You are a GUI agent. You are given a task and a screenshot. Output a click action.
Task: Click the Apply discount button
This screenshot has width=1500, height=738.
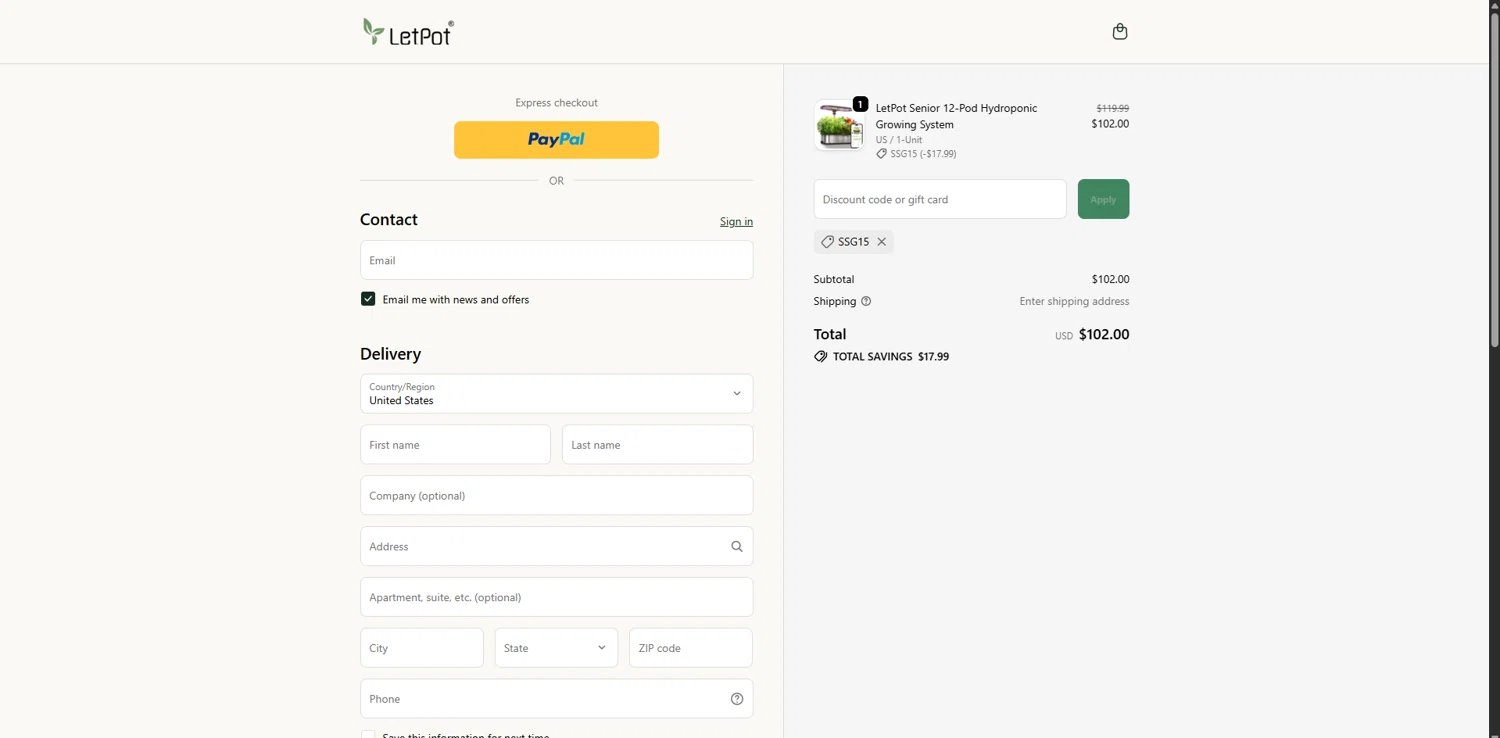pyautogui.click(x=1103, y=199)
